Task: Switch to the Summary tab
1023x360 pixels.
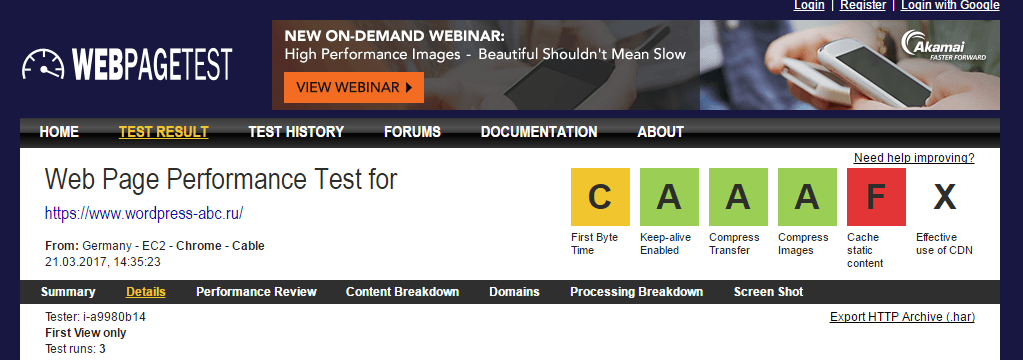Action: click(x=68, y=292)
